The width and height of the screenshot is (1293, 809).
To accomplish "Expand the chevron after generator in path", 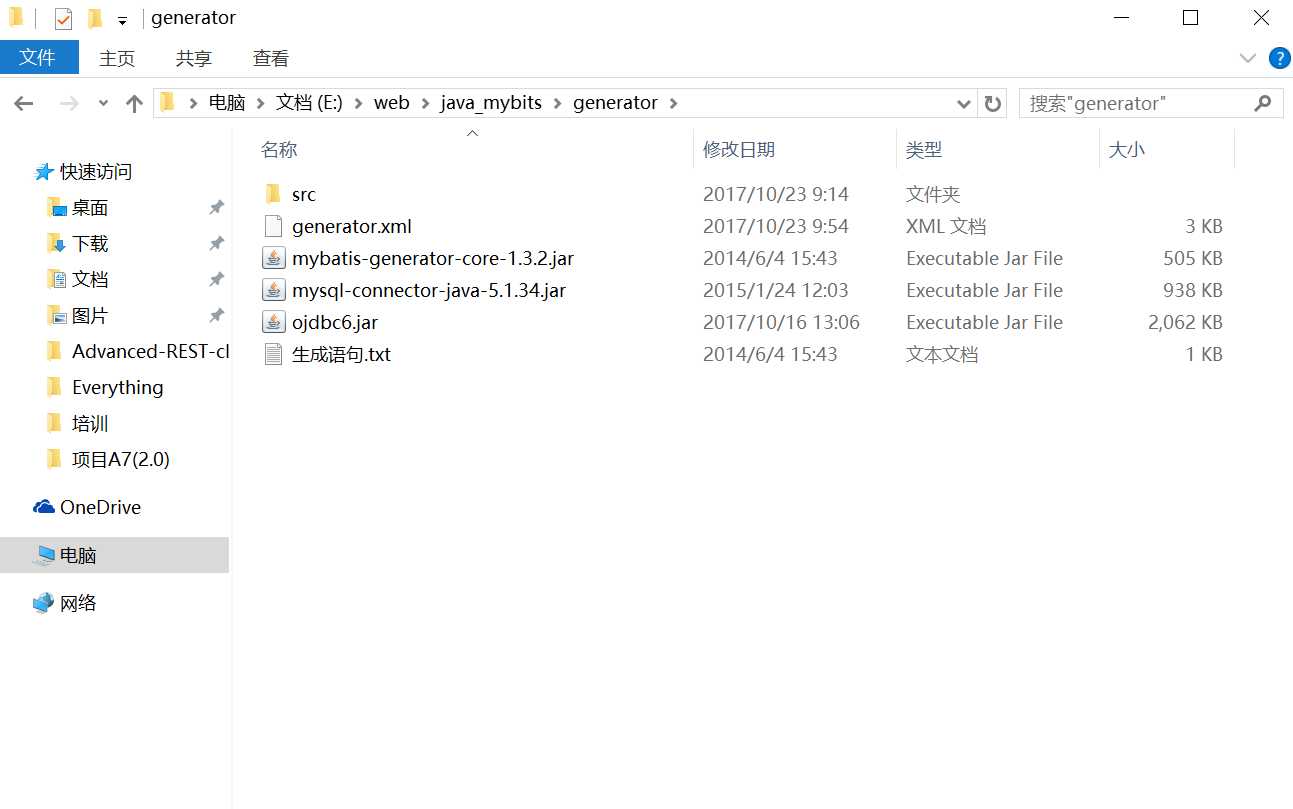I will point(673,103).
